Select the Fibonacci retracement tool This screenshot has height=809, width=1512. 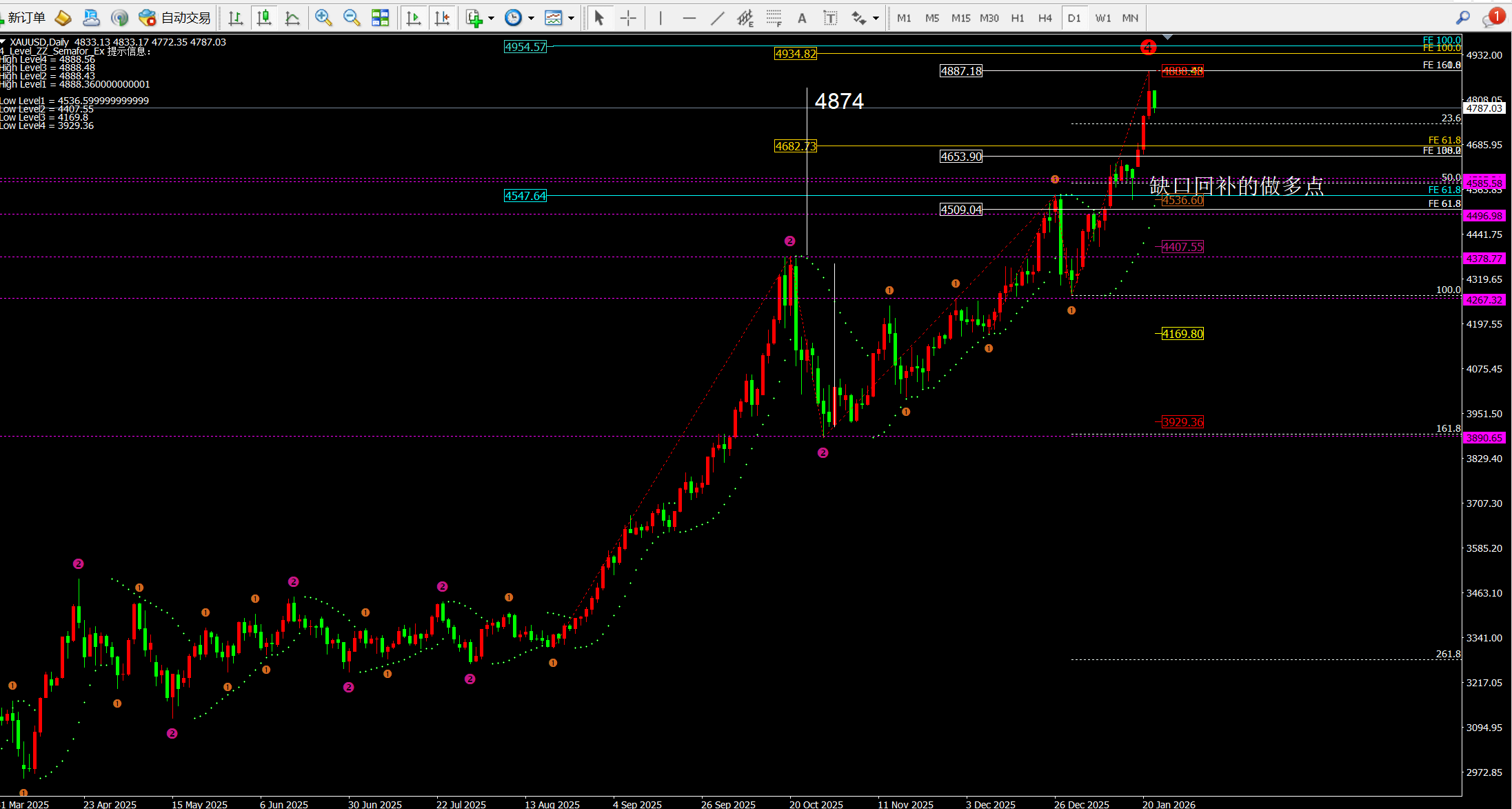[x=774, y=18]
